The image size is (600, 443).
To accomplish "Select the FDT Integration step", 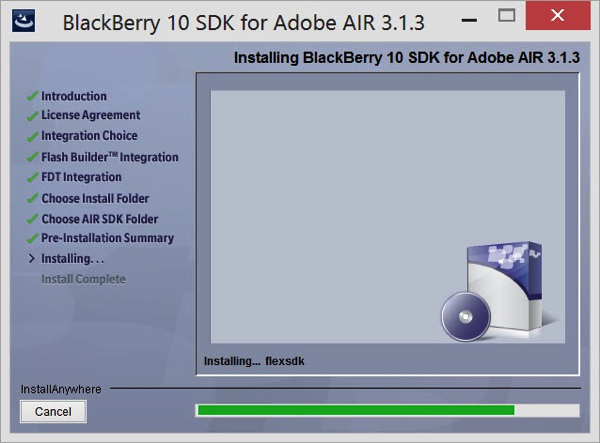I will click(x=81, y=177).
